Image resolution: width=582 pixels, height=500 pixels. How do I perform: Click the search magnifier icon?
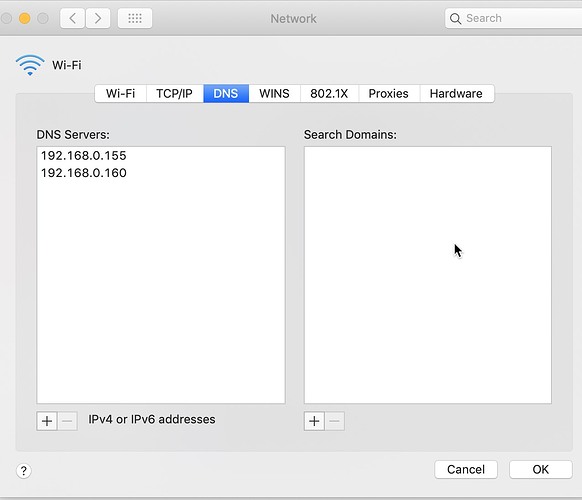click(455, 18)
